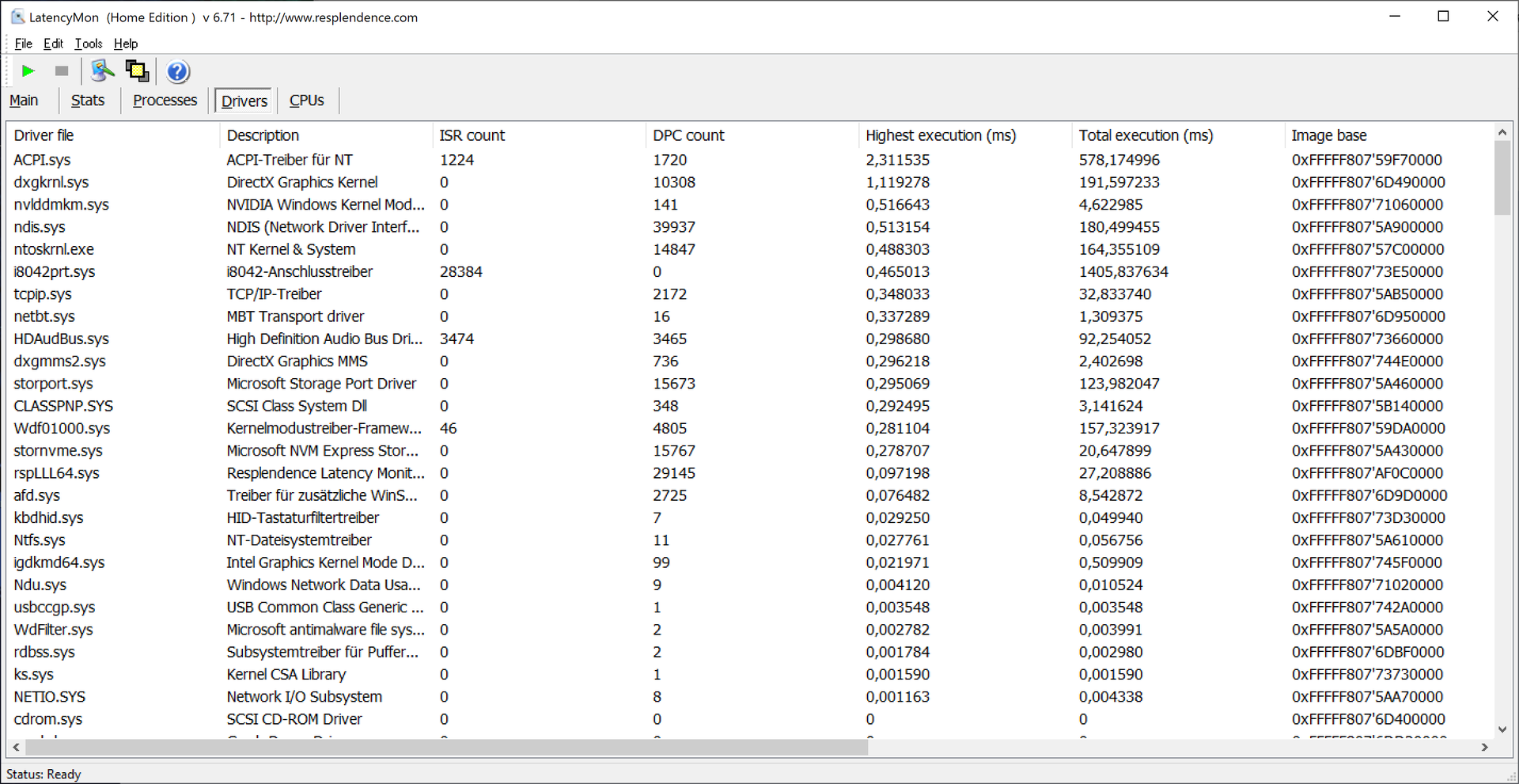
Task: Select the Wdf01000.sys driver row
Action: [749, 428]
